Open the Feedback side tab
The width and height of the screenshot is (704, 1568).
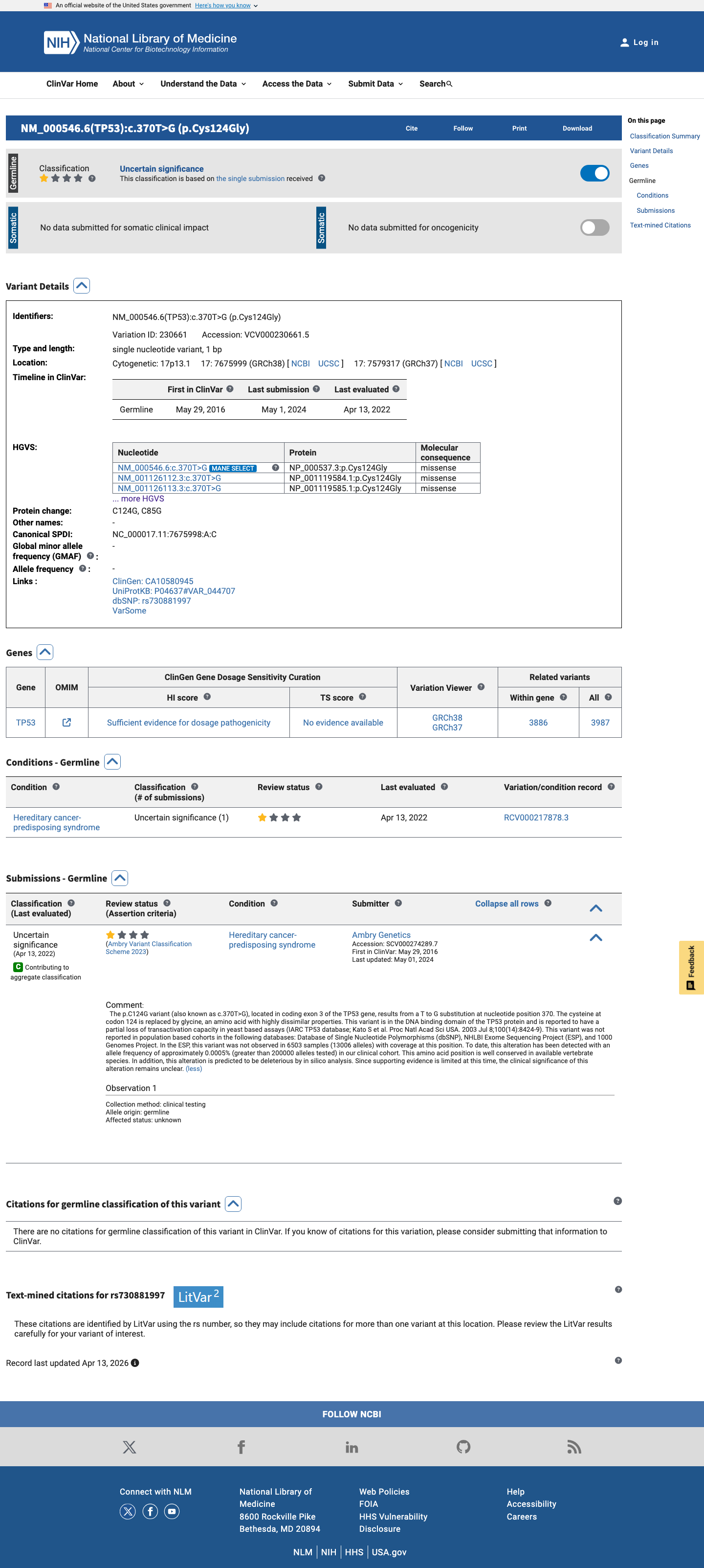(691, 968)
